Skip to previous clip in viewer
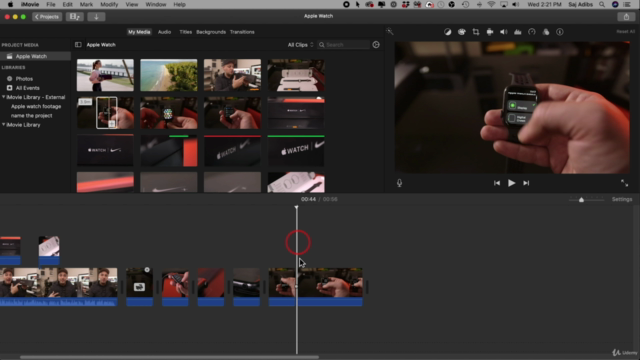This screenshot has width=640, height=360. [497, 183]
